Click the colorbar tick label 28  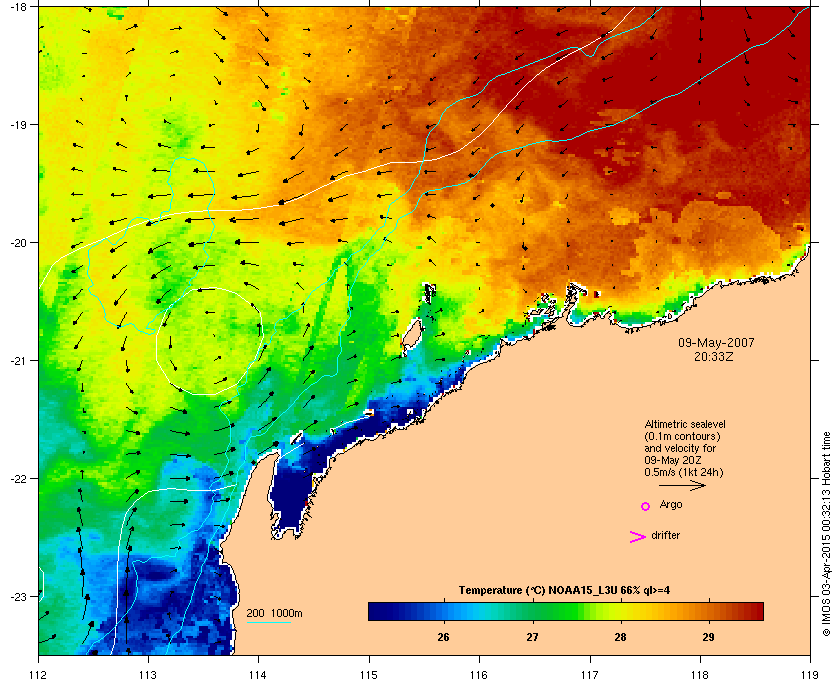620,637
